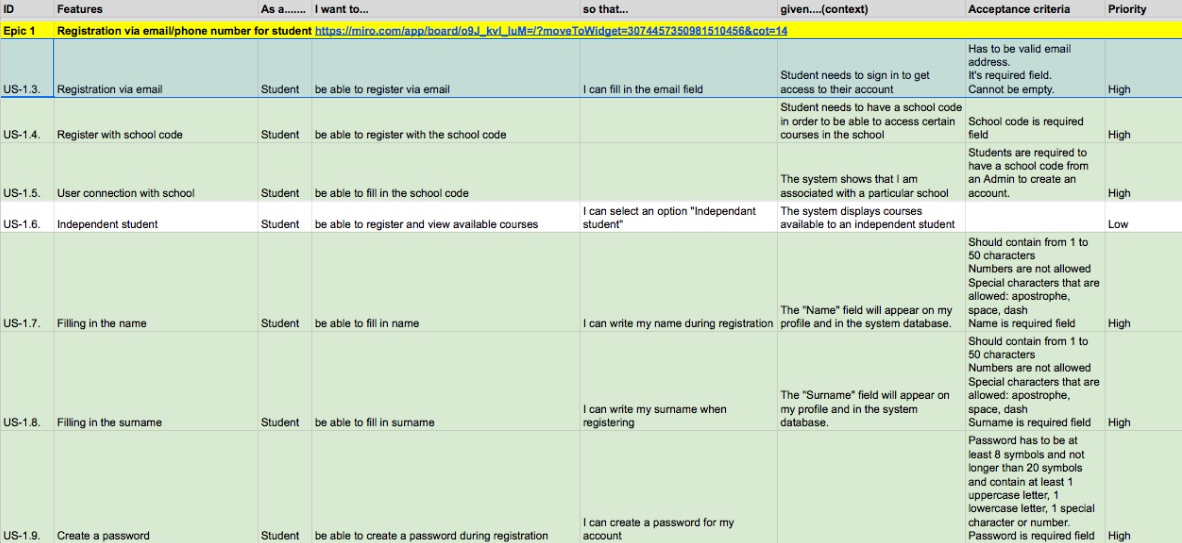The image size is (1182, 543).
Task: Click 'Has to be valid email address' criteria cell
Action: point(1035,69)
